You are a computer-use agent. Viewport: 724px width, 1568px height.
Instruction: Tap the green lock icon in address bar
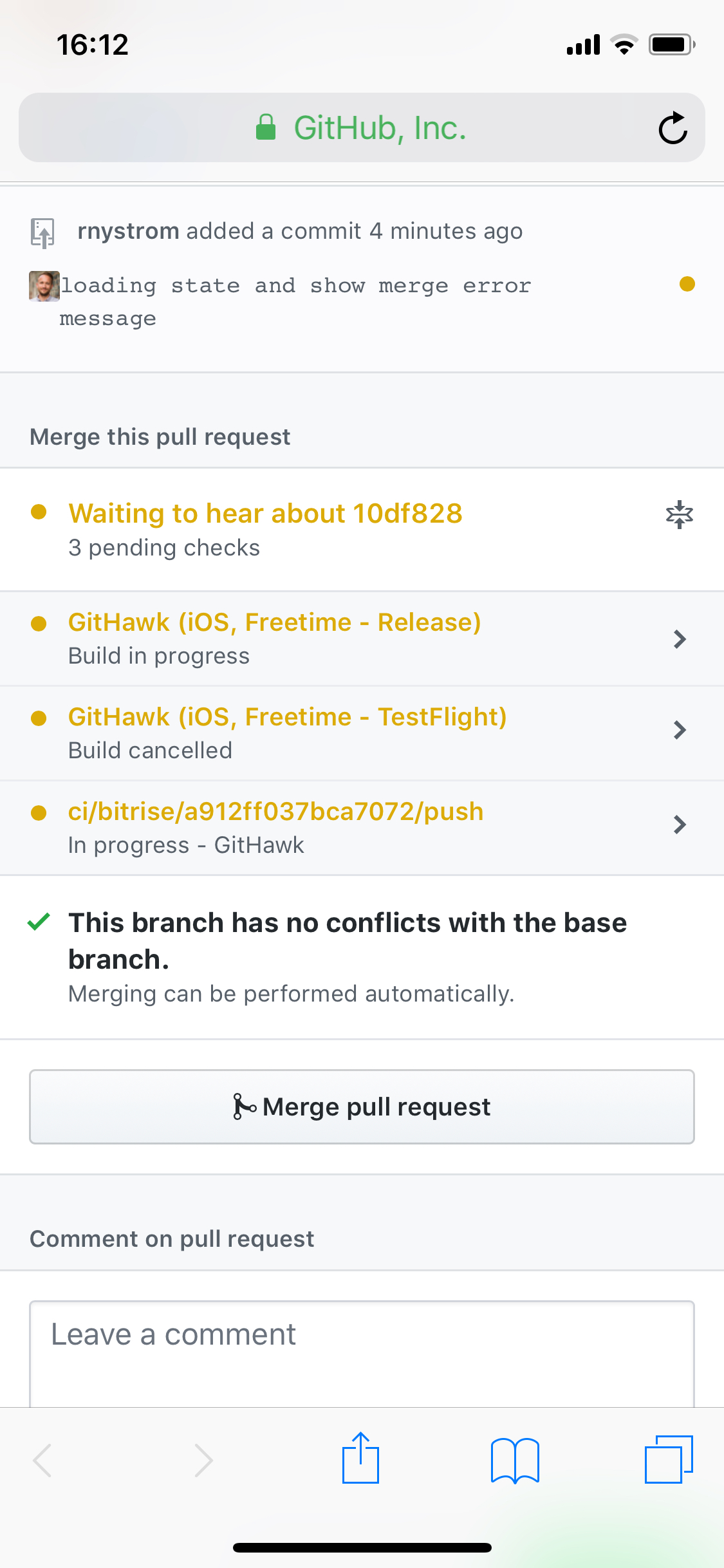pos(266,127)
